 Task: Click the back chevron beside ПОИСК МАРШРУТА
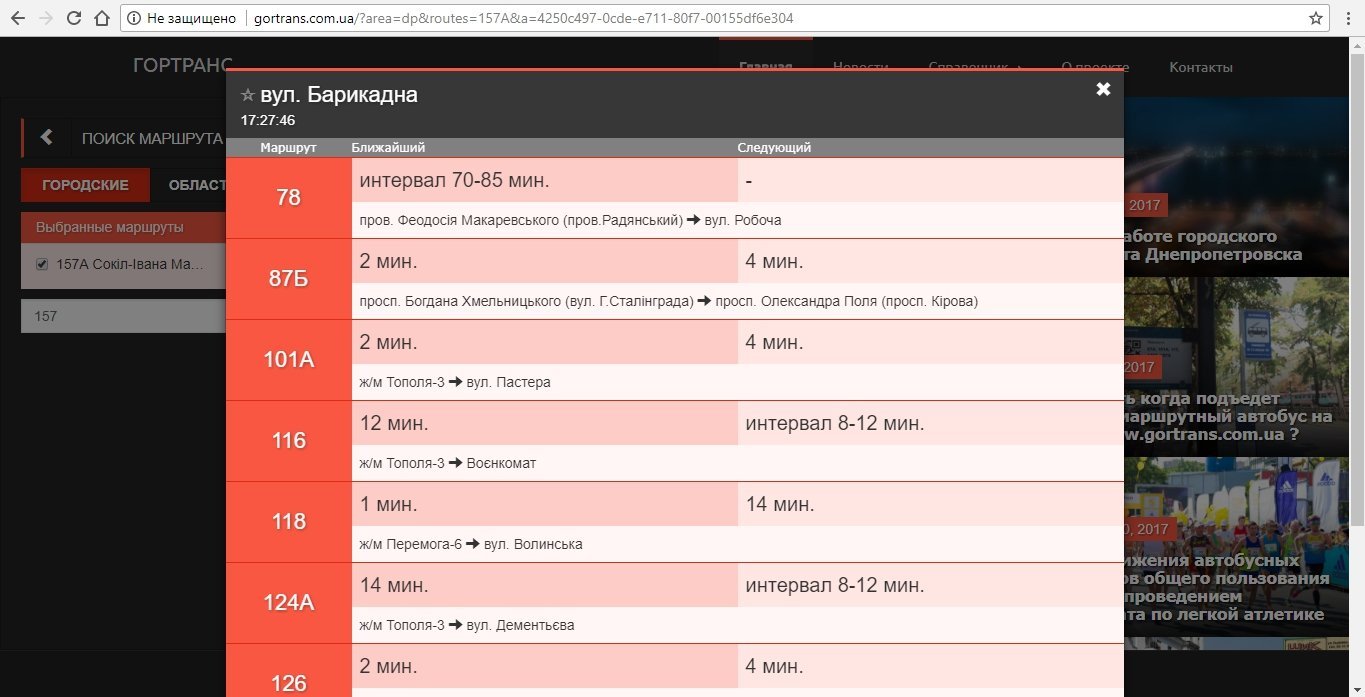44,137
